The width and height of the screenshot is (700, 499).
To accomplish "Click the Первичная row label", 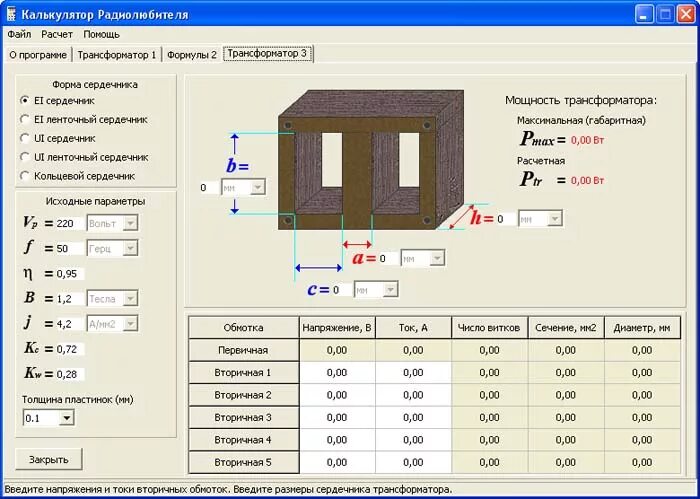I will pyautogui.click(x=243, y=350).
